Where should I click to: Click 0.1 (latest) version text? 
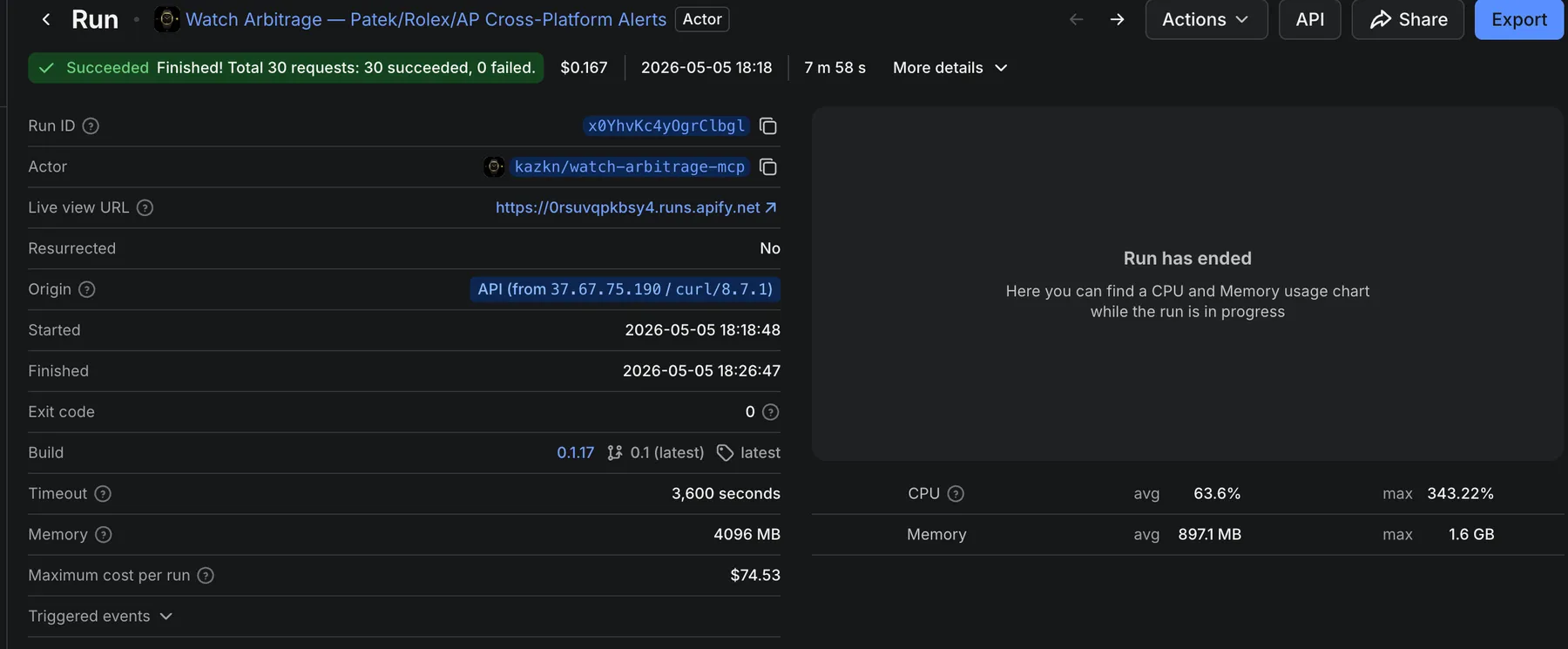pos(667,453)
